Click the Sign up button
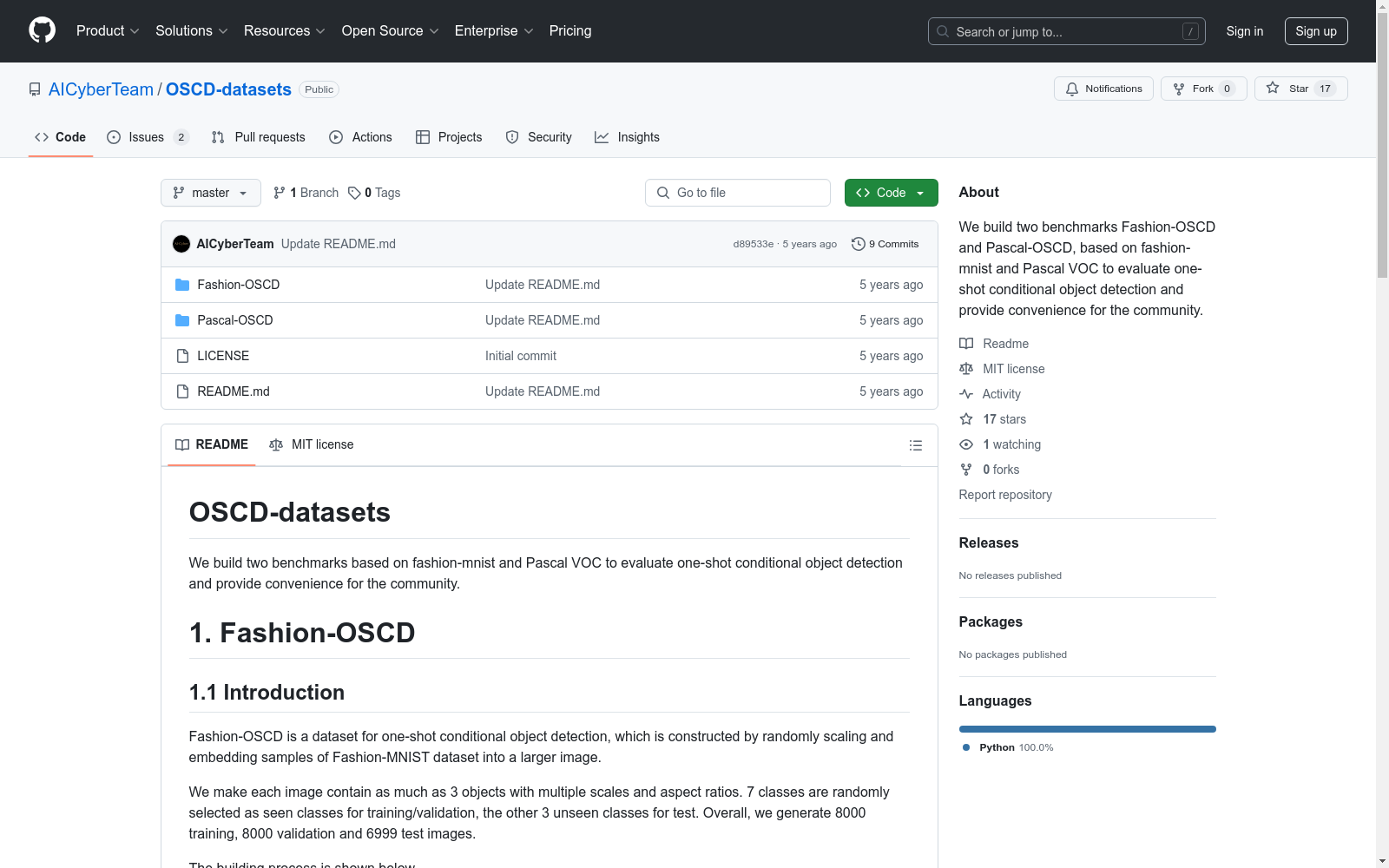Viewport: 1389px width, 868px height. pos(1316,31)
